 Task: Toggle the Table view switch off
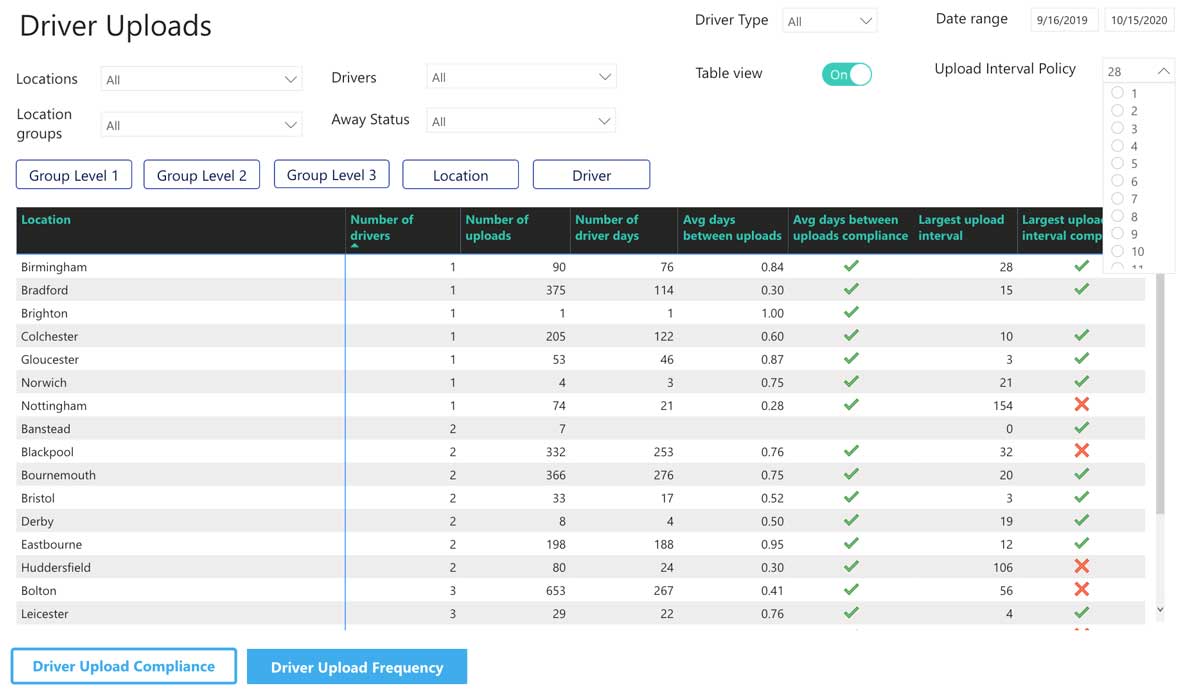[847, 74]
